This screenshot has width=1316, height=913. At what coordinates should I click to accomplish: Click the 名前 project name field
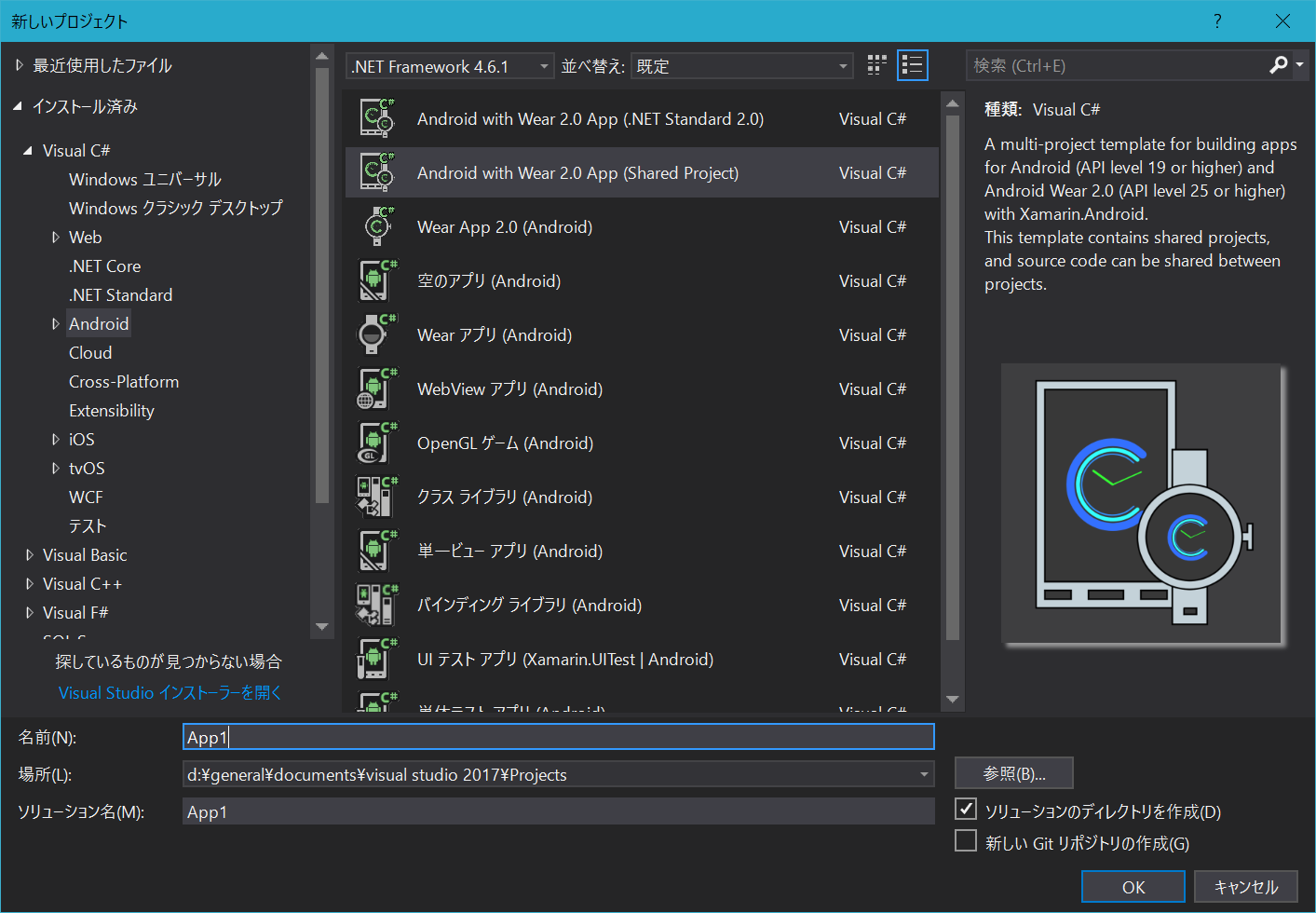(559, 737)
